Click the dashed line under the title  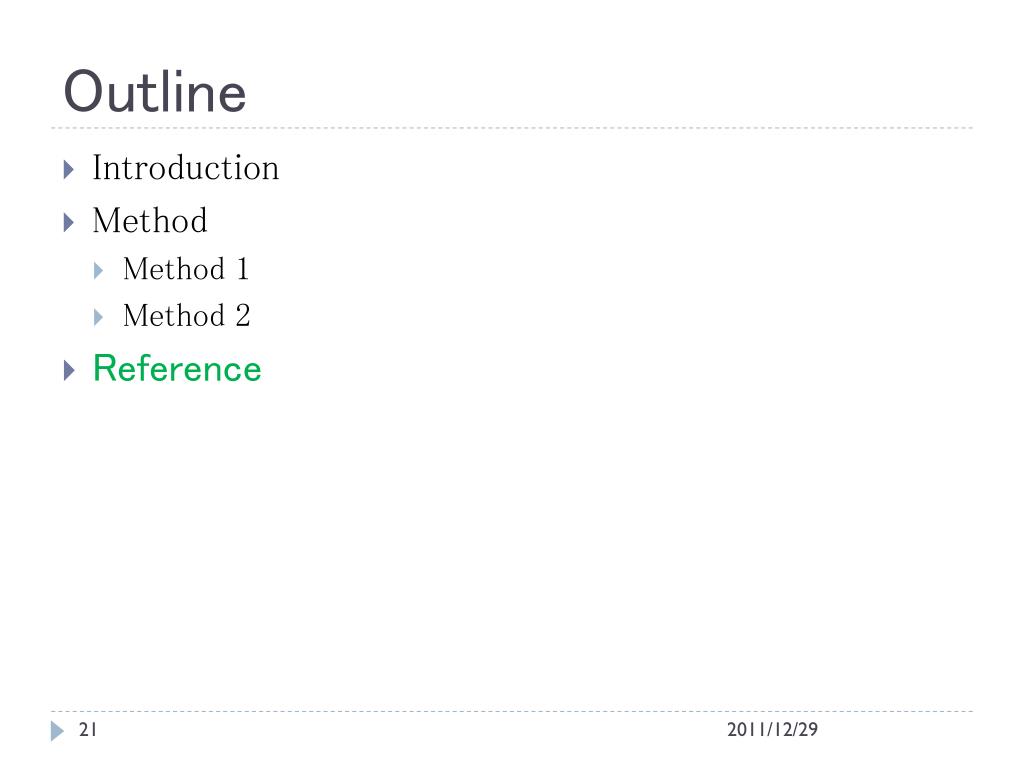(x=512, y=128)
